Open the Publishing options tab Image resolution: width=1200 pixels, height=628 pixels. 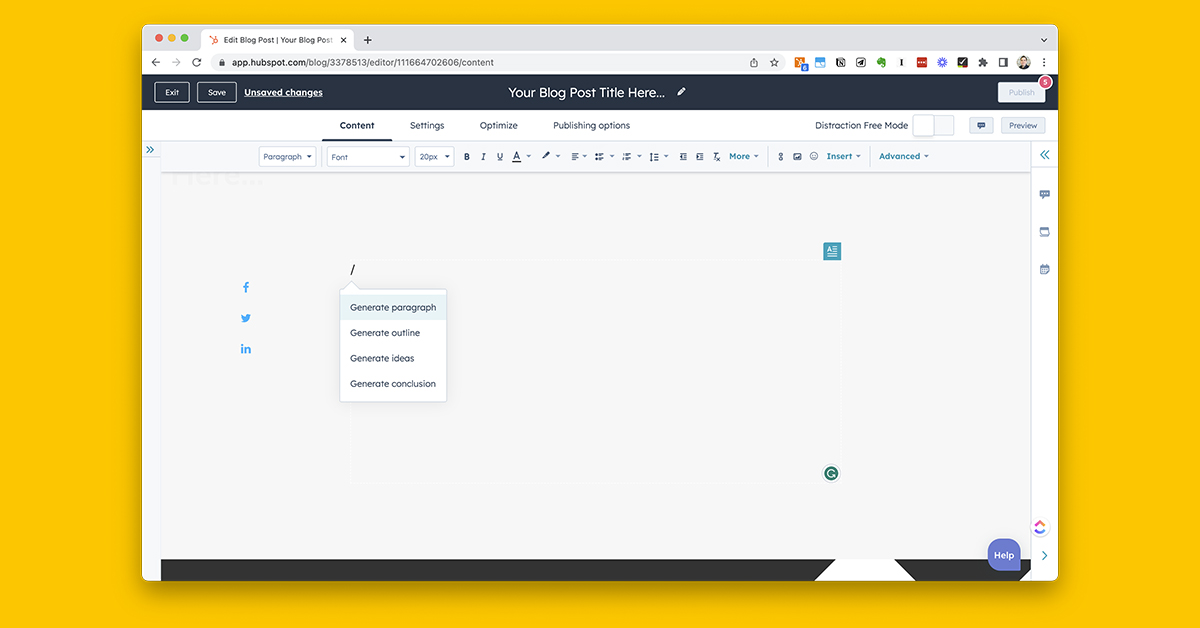(592, 126)
